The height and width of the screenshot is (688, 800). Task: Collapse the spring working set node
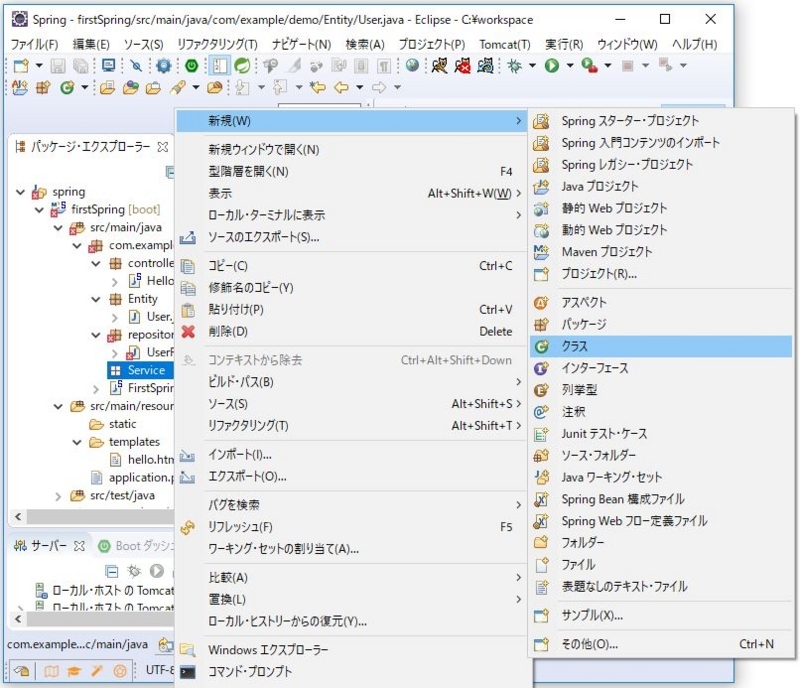tap(20, 192)
